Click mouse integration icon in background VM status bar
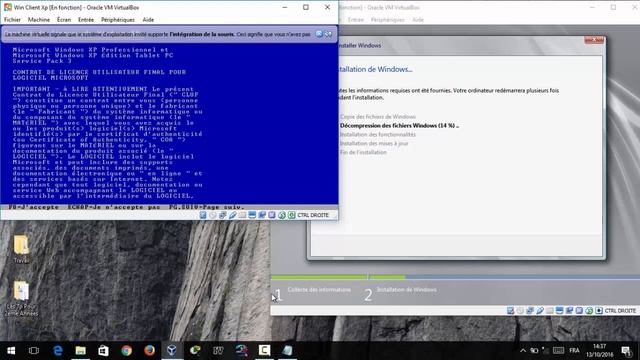Viewport: 640px width, 360px height. (x=589, y=311)
